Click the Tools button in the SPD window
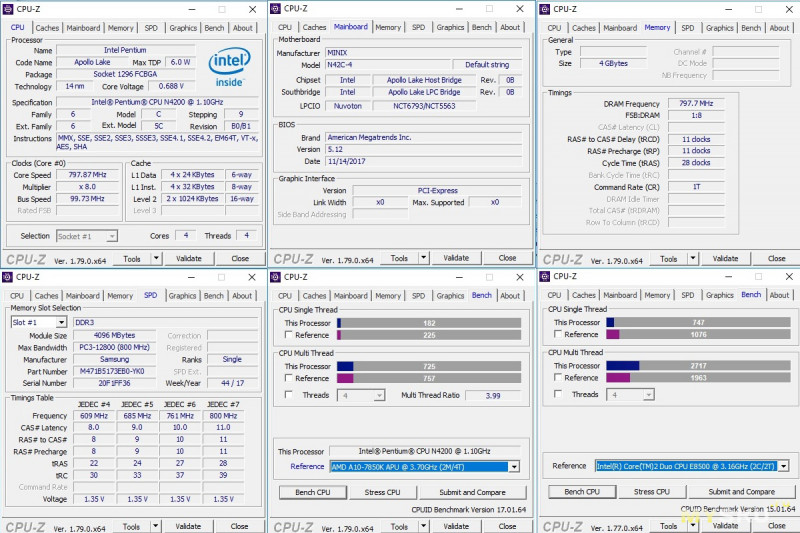 coord(131,526)
